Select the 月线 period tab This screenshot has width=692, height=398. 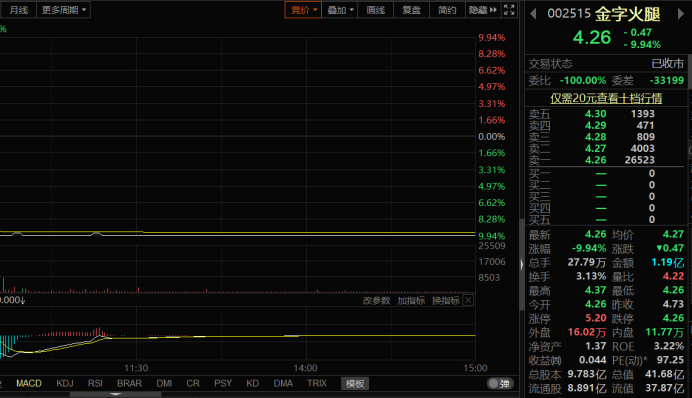(19, 10)
